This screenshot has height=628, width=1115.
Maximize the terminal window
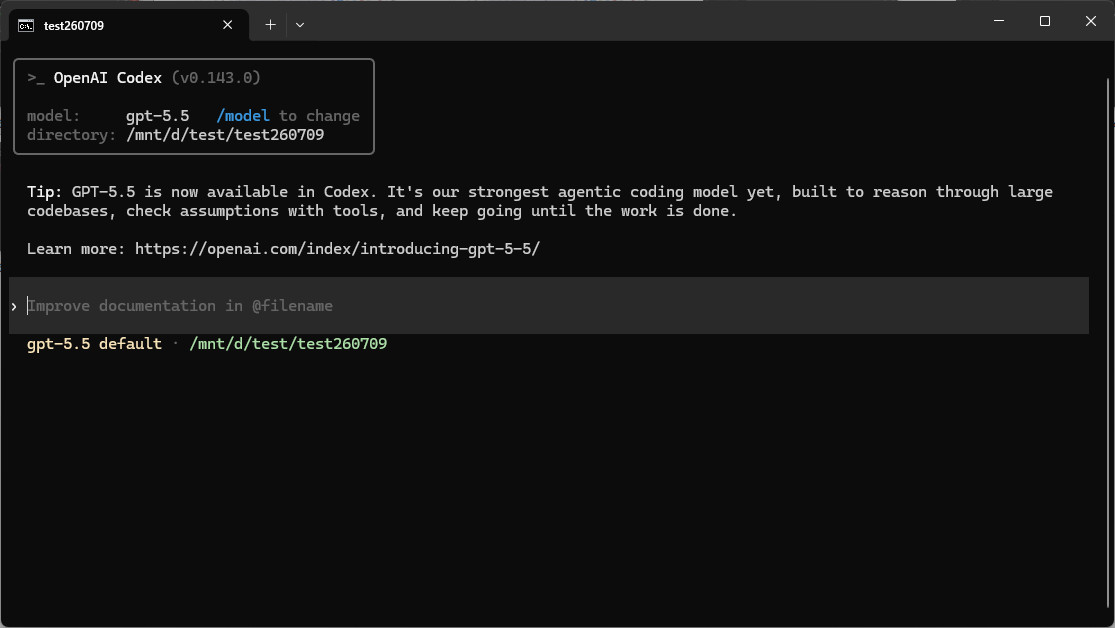(x=1045, y=21)
